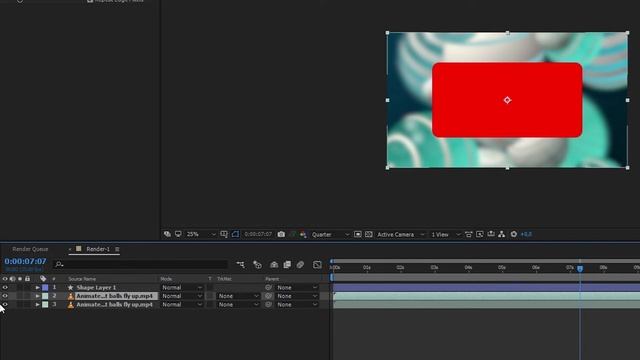This screenshot has width=640, height=360.
Task: Click the Source Name column header
Action: click(x=82, y=279)
